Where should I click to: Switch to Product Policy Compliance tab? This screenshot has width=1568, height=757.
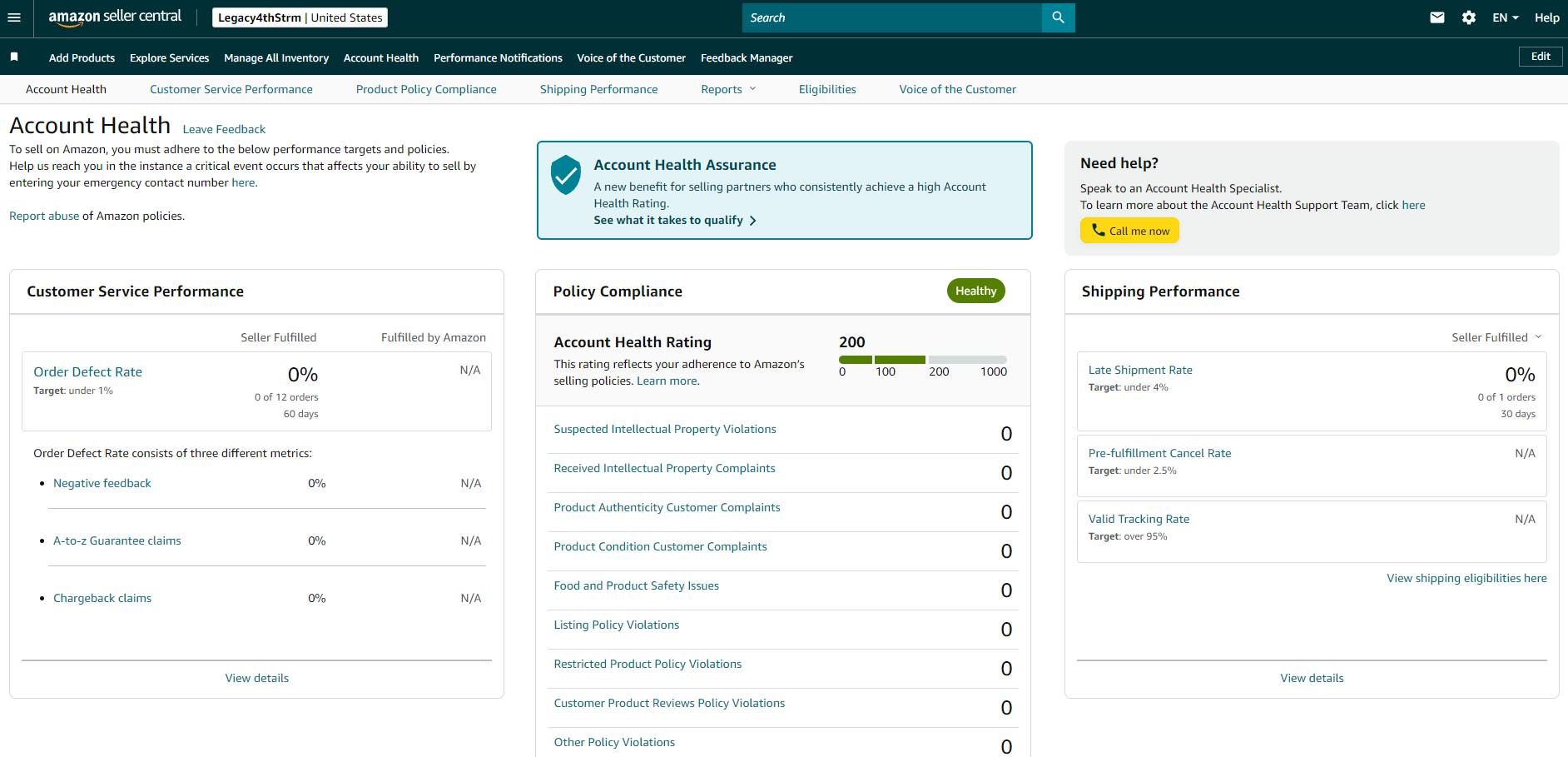click(426, 89)
